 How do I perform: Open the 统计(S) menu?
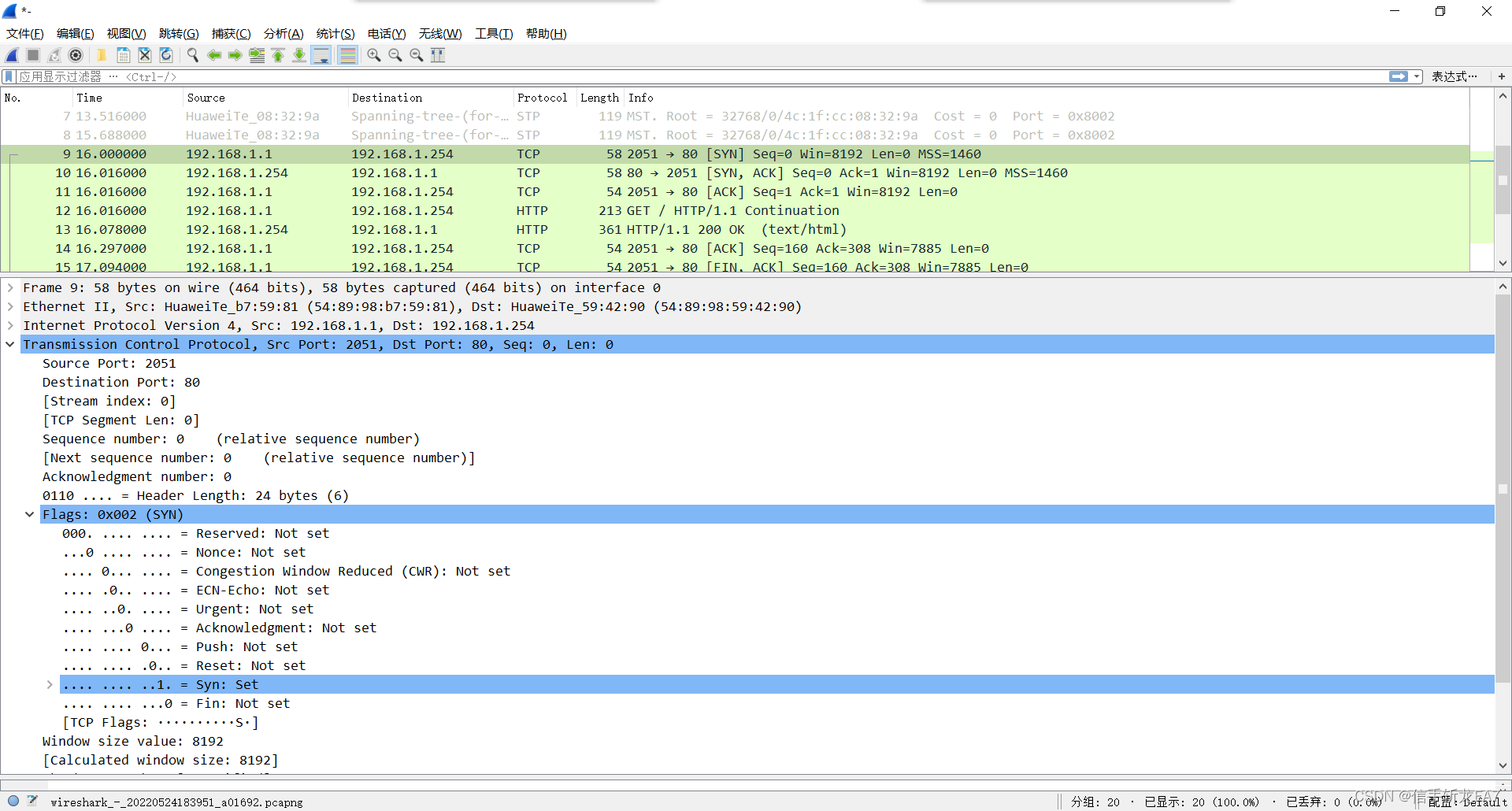click(335, 33)
